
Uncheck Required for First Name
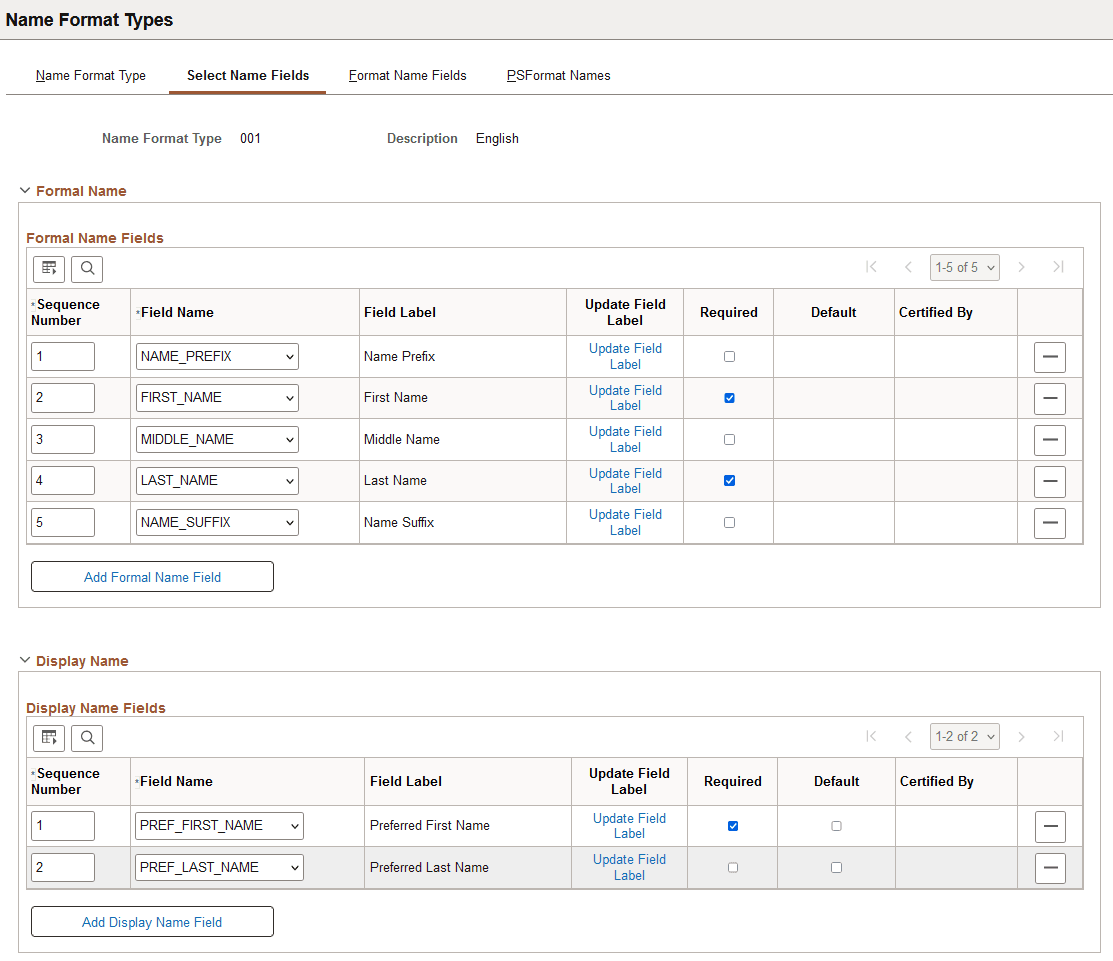pos(728,397)
